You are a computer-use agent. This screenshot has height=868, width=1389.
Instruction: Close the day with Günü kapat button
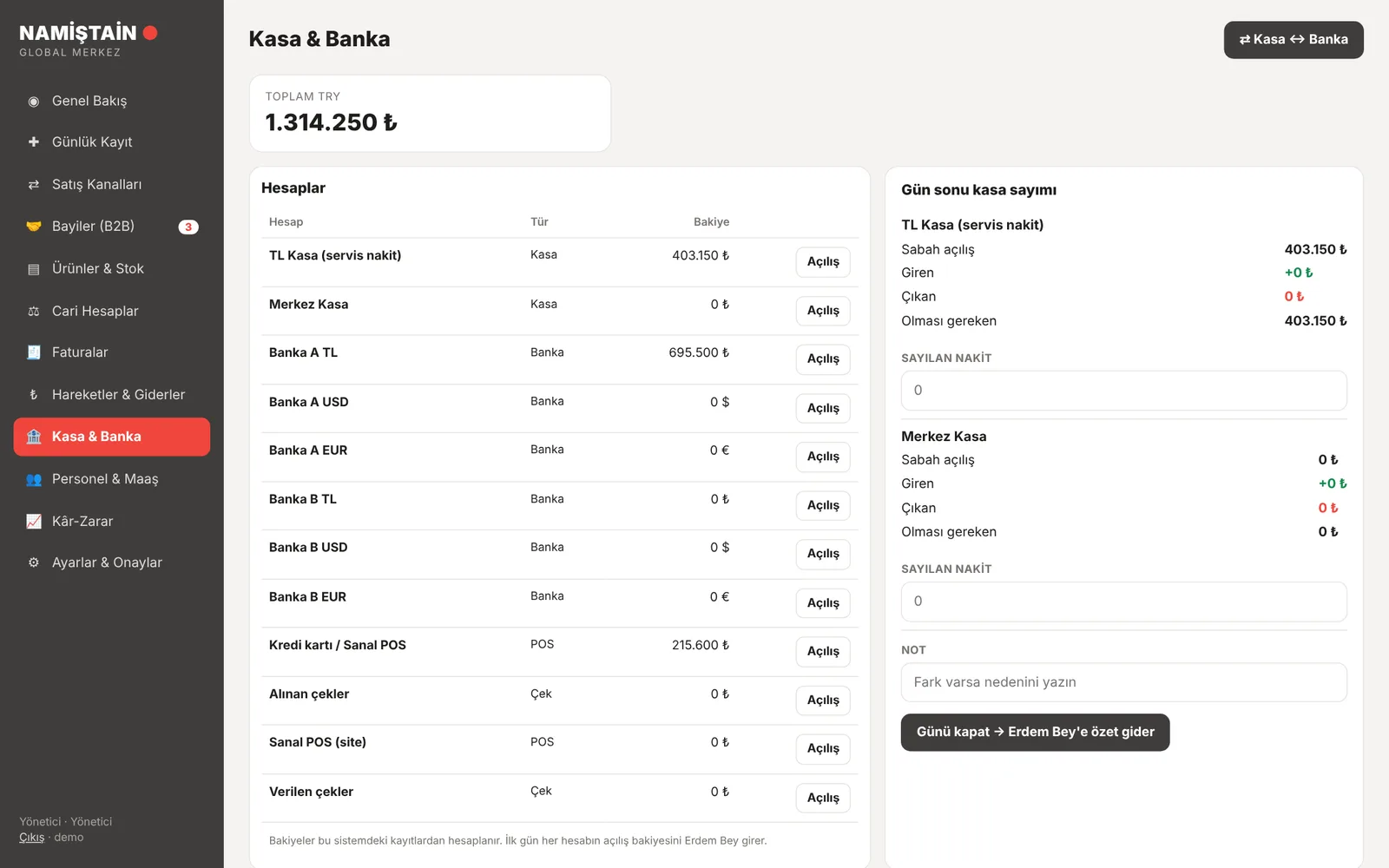click(x=1036, y=733)
